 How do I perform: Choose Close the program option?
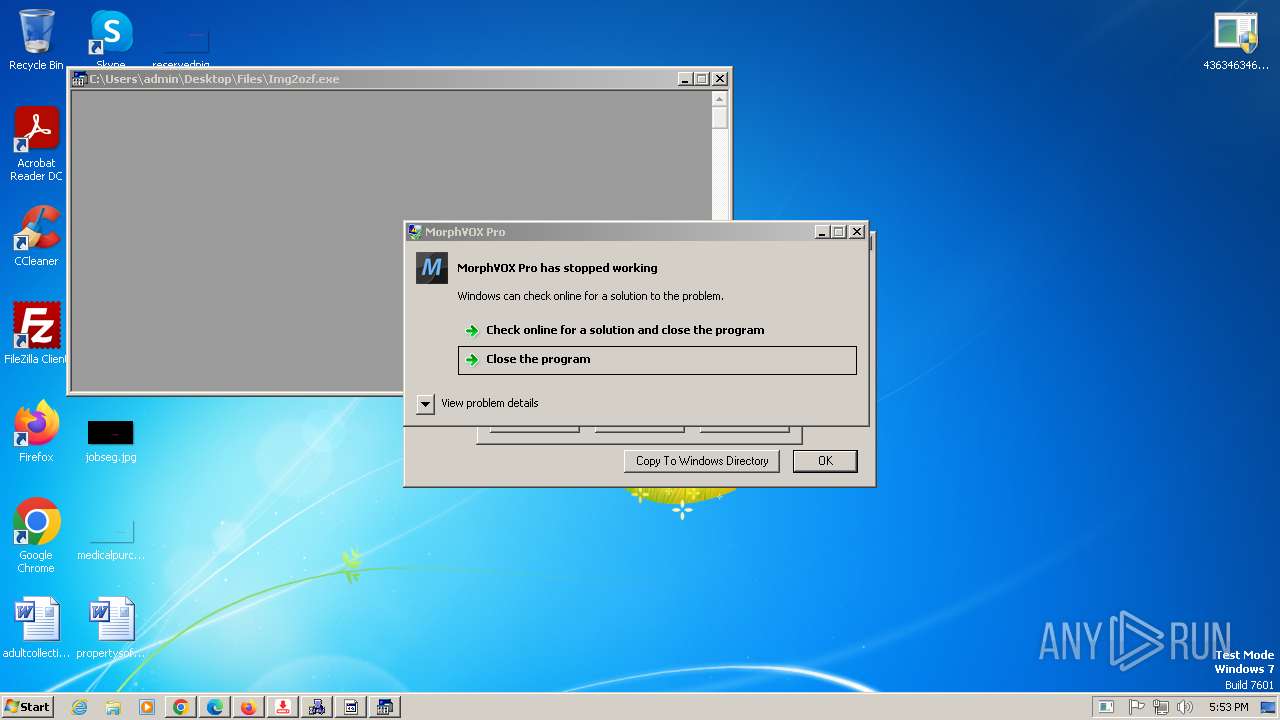(x=657, y=360)
